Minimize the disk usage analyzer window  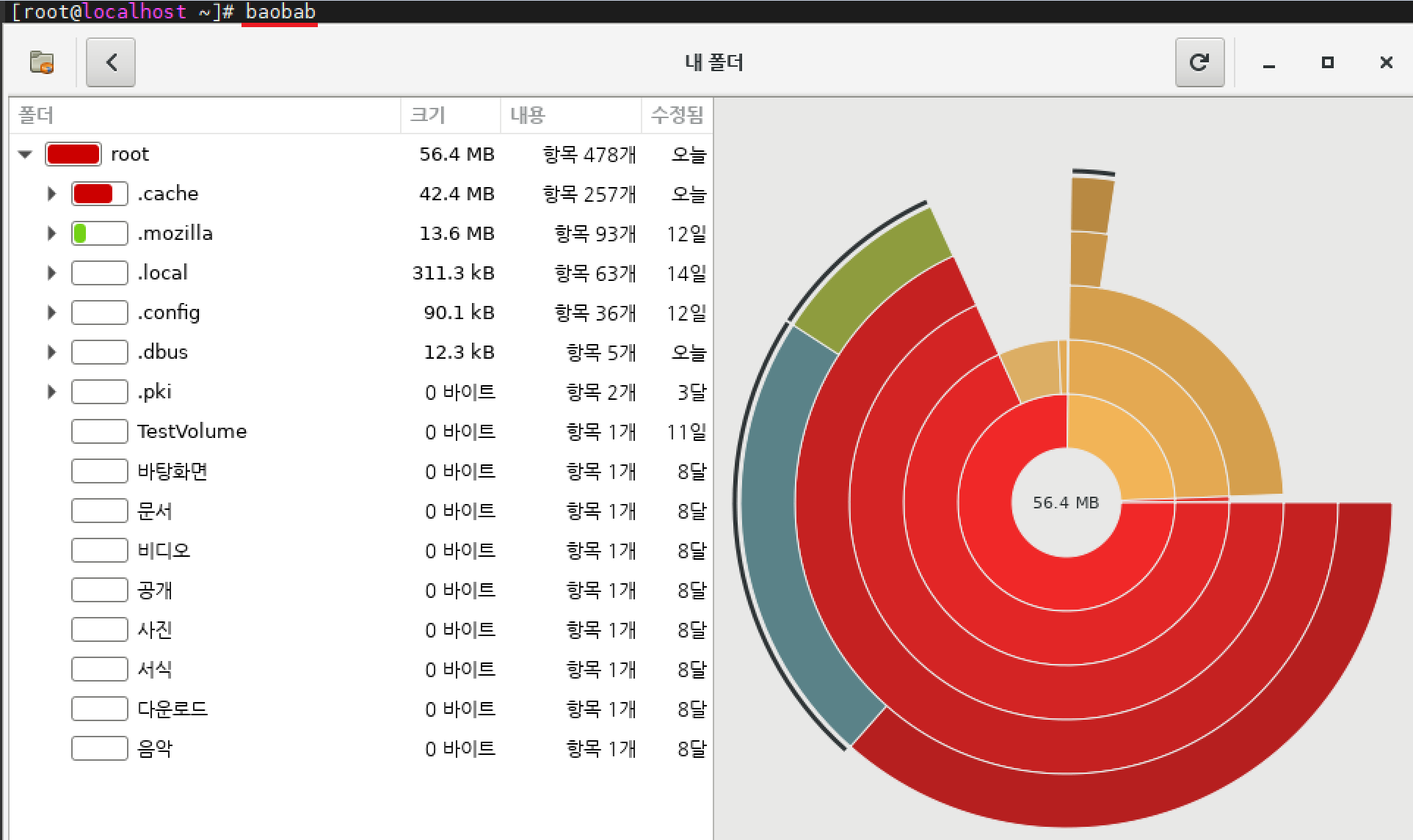click(1268, 63)
